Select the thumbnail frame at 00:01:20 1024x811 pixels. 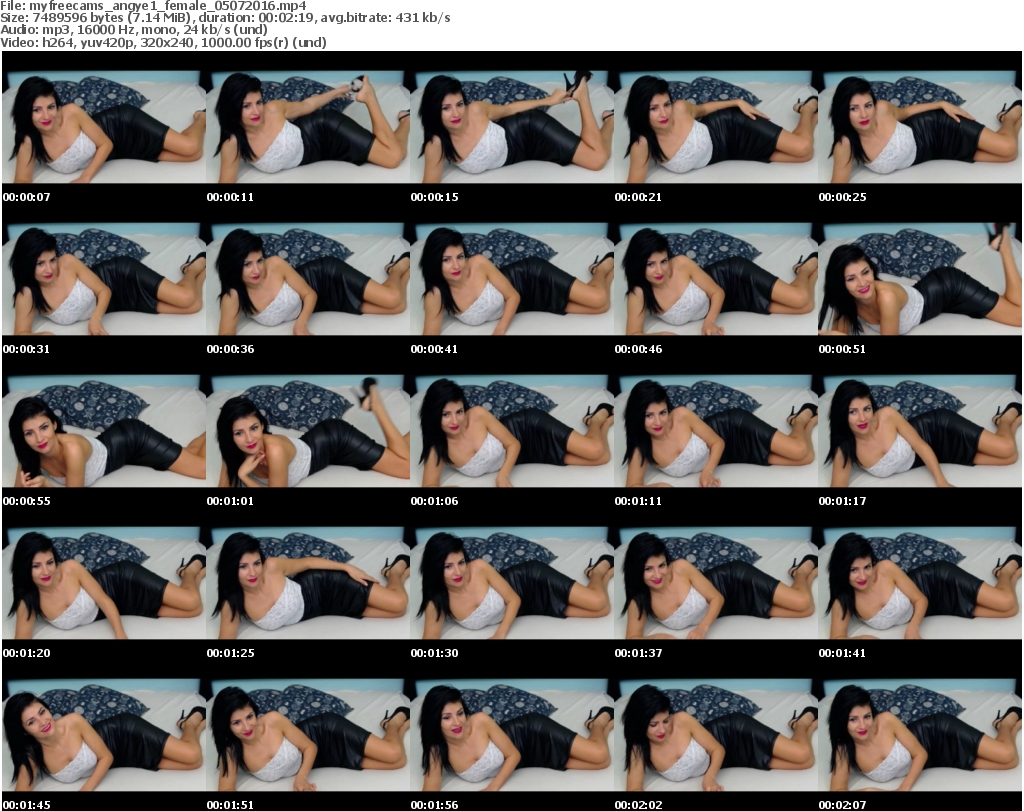(x=104, y=584)
